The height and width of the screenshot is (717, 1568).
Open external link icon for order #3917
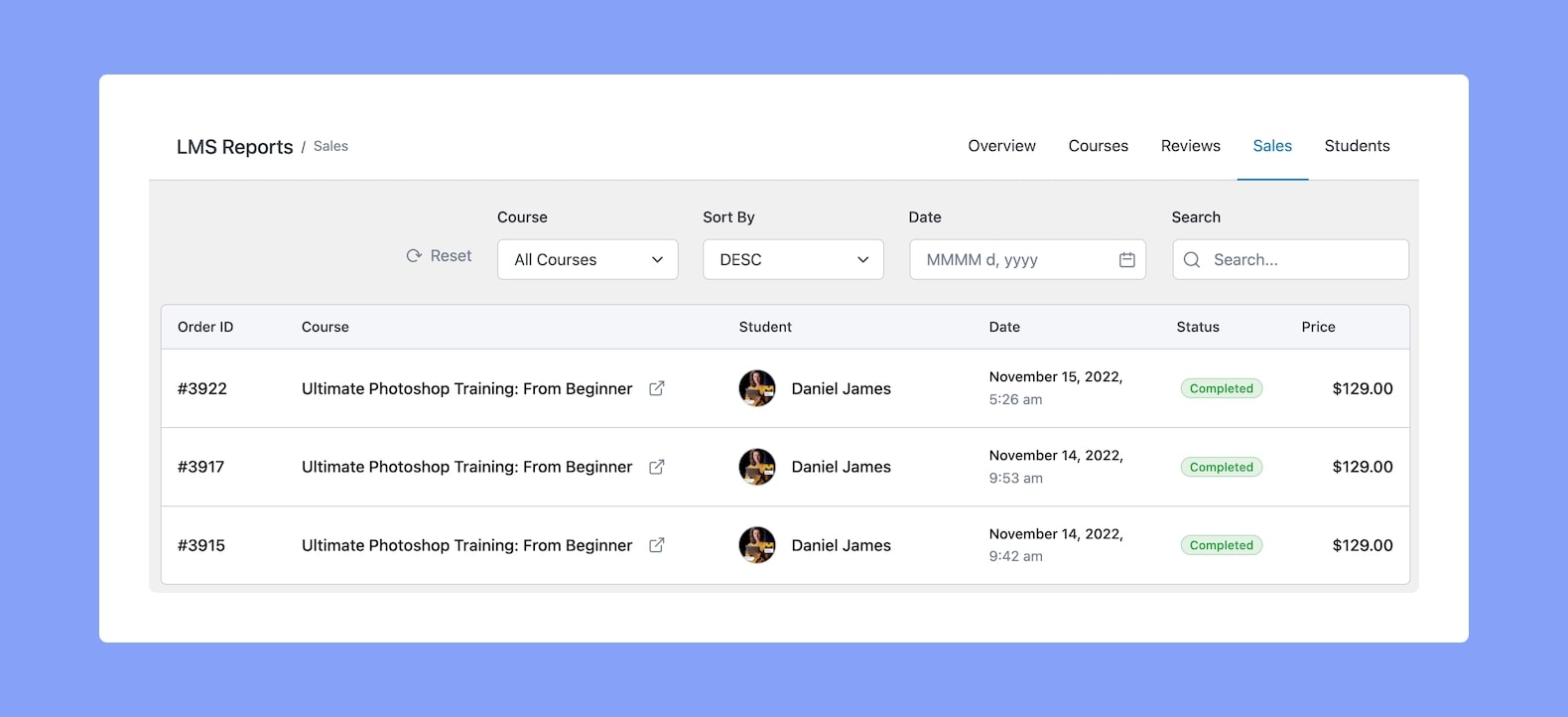656,467
